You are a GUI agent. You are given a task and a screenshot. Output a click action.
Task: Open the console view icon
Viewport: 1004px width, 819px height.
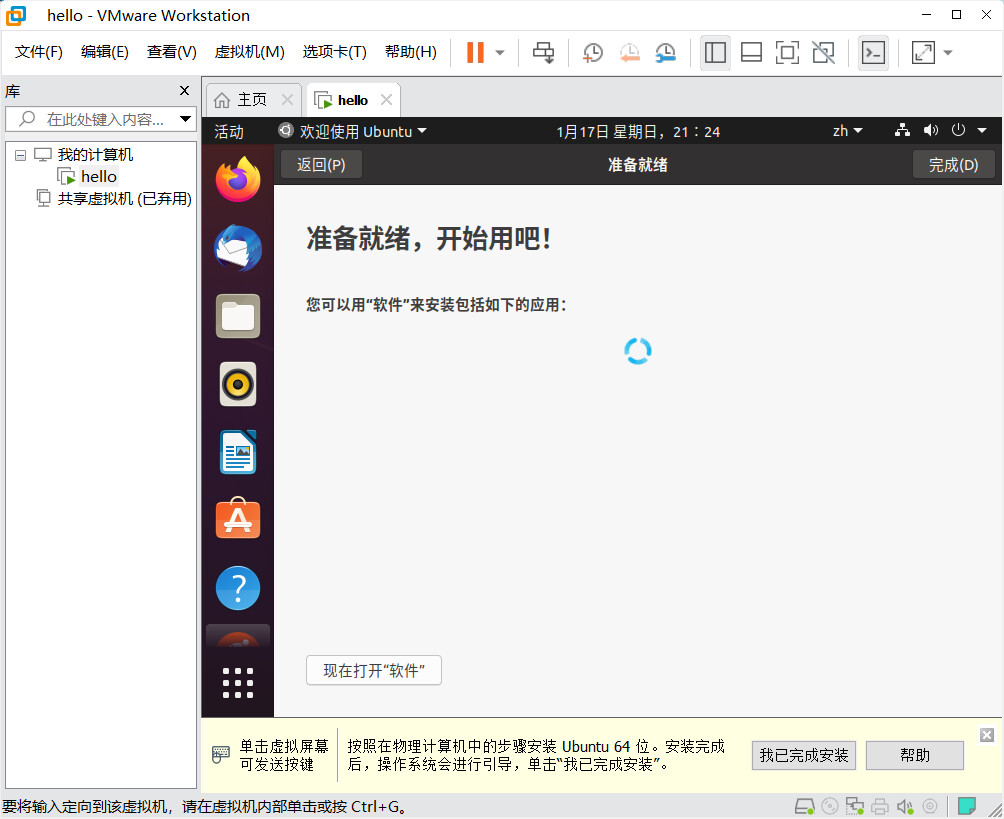click(873, 53)
